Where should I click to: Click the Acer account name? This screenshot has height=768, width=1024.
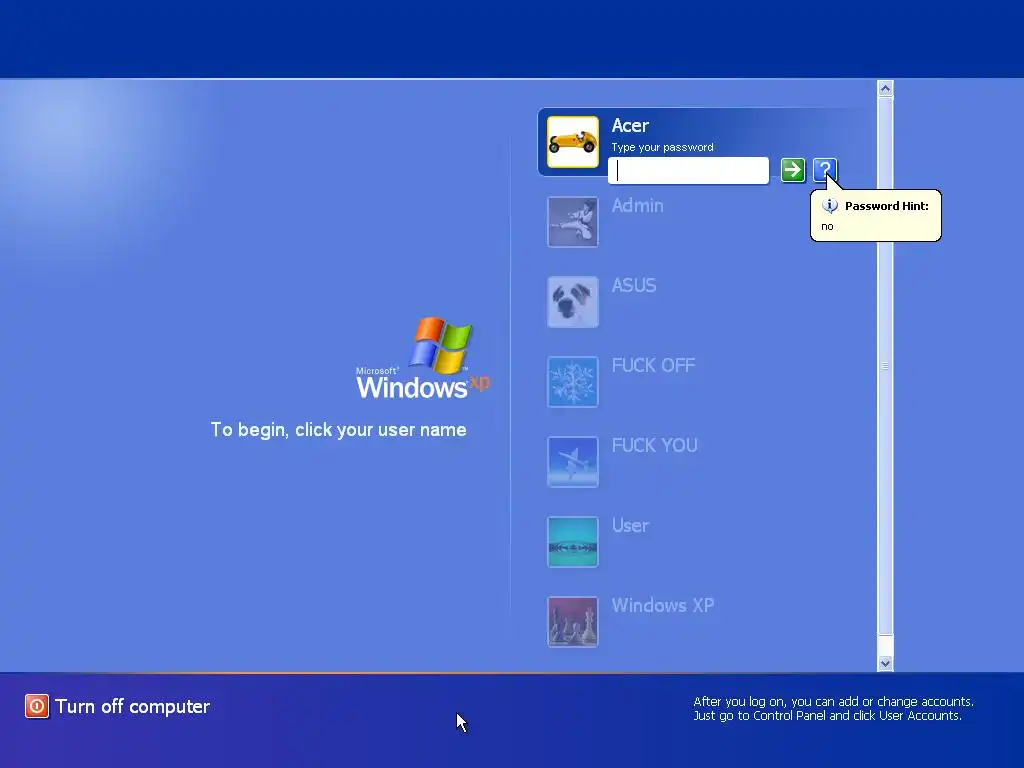tap(630, 125)
